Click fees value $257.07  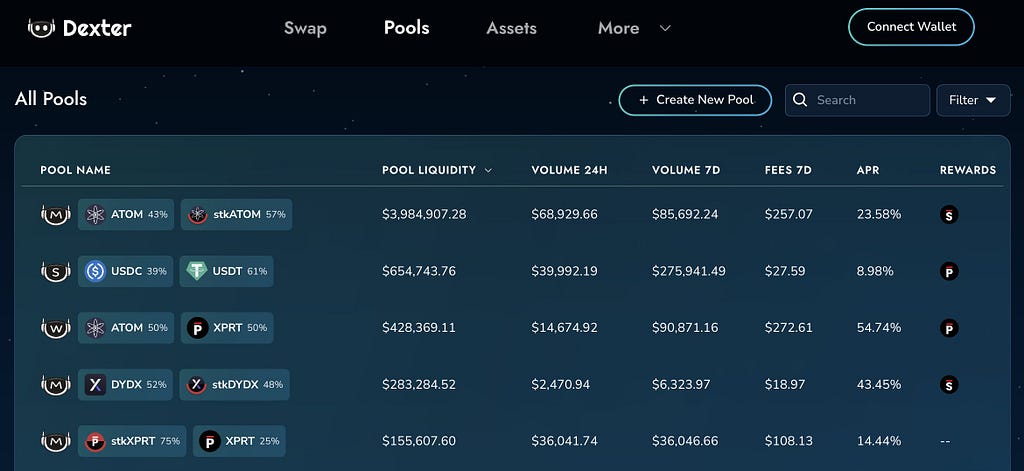[x=788, y=214]
